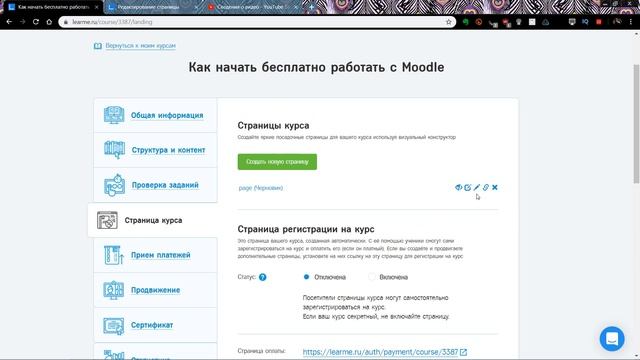
Task: Click the Страница регистрации на курс heading
Action: pos(306,229)
